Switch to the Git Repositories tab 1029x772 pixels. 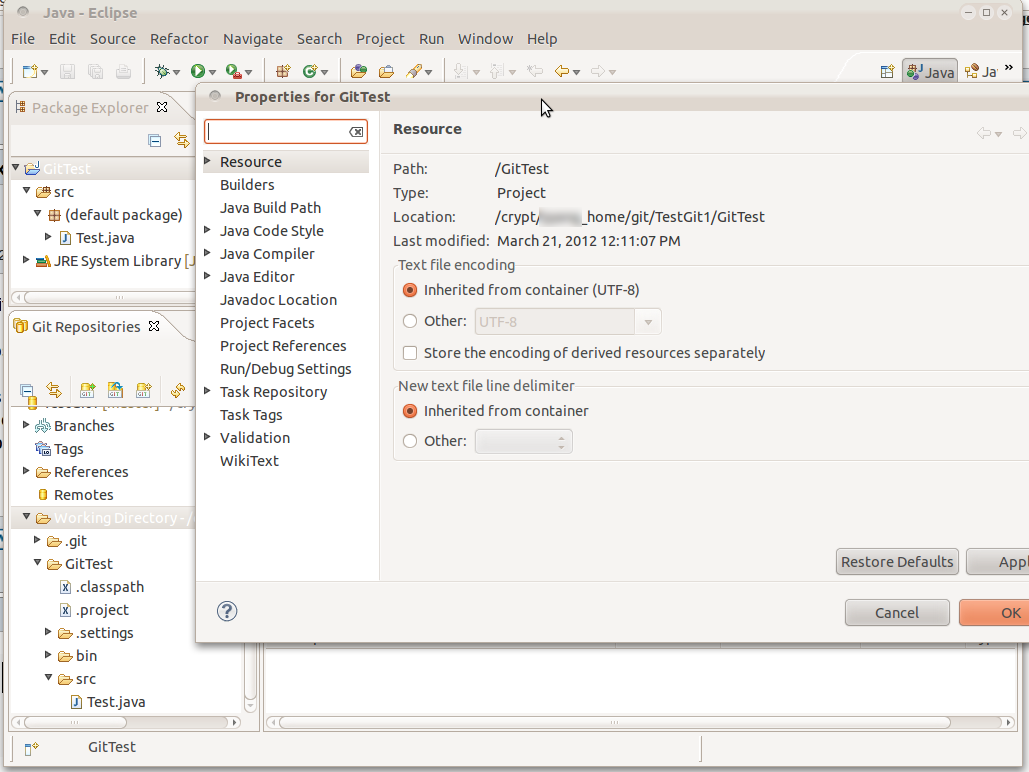(x=85, y=326)
